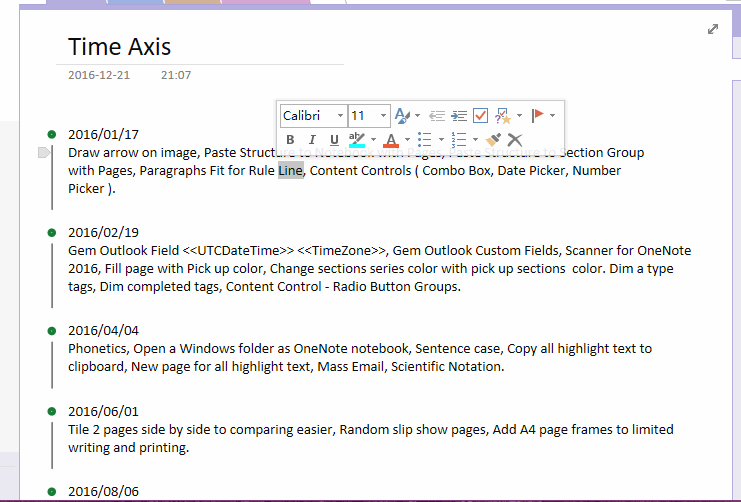741x502 pixels.
Task: Toggle bold formatting in mini toolbar
Action: [x=291, y=140]
